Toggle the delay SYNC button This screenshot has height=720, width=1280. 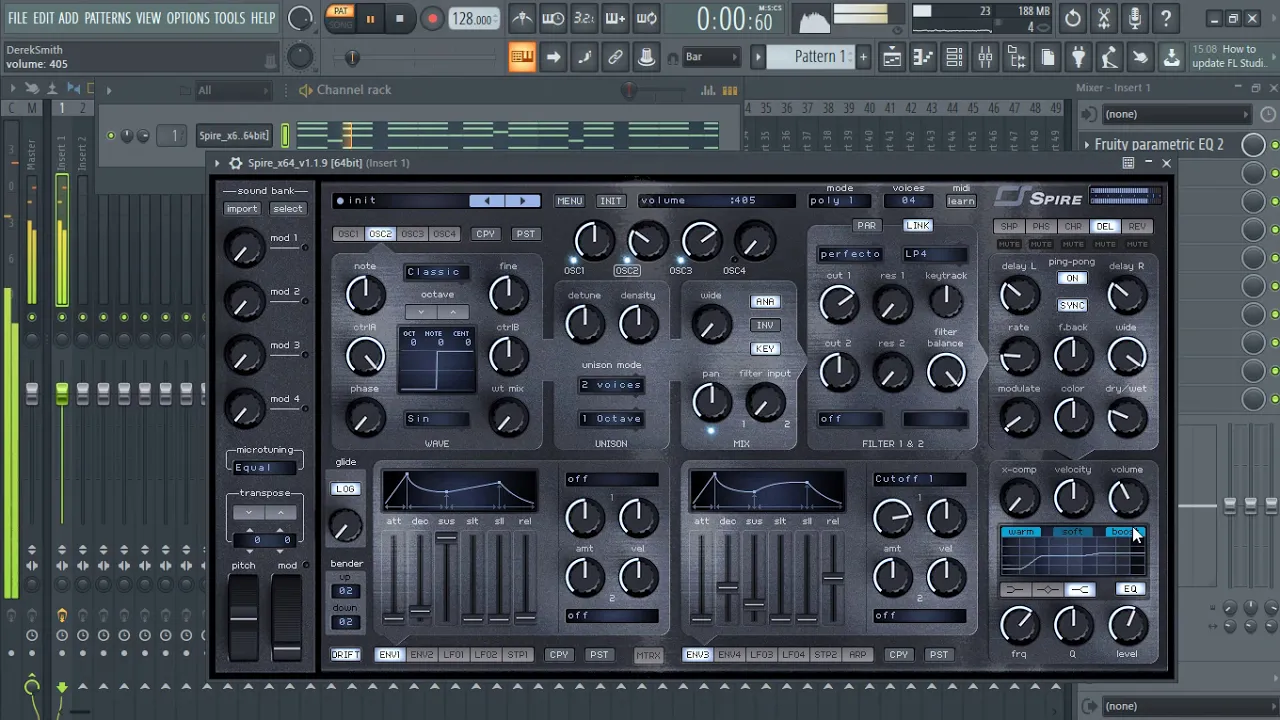tap(1072, 306)
